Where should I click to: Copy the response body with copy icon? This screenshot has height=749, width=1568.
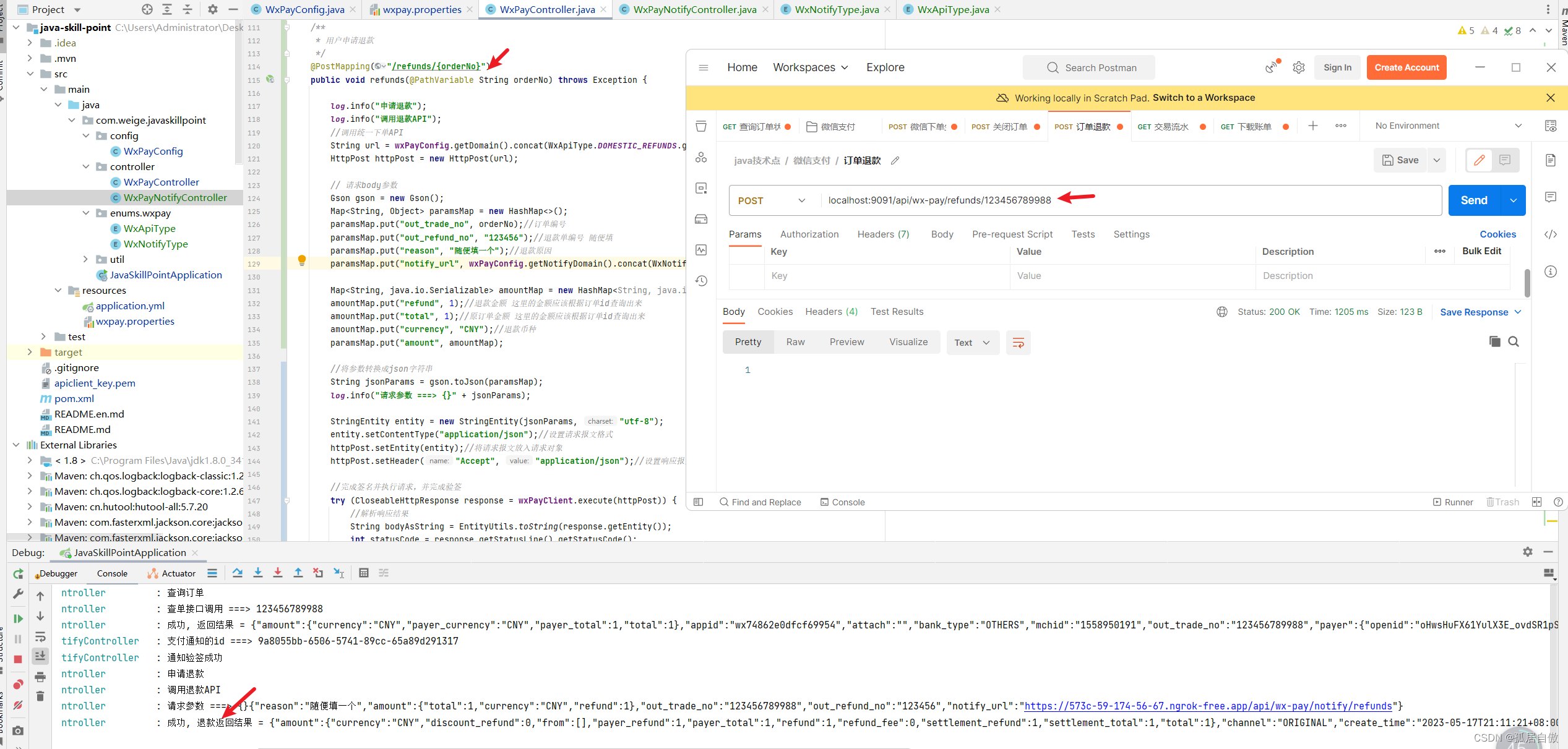[x=1495, y=341]
